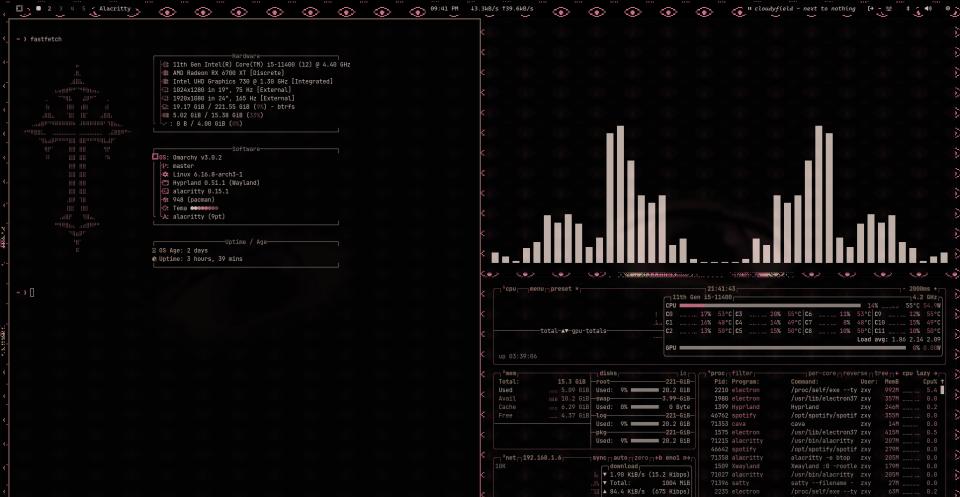This screenshot has height=497, width=960.
Task: Toggle reverse sorting in btop proc
Action: point(857,373)
